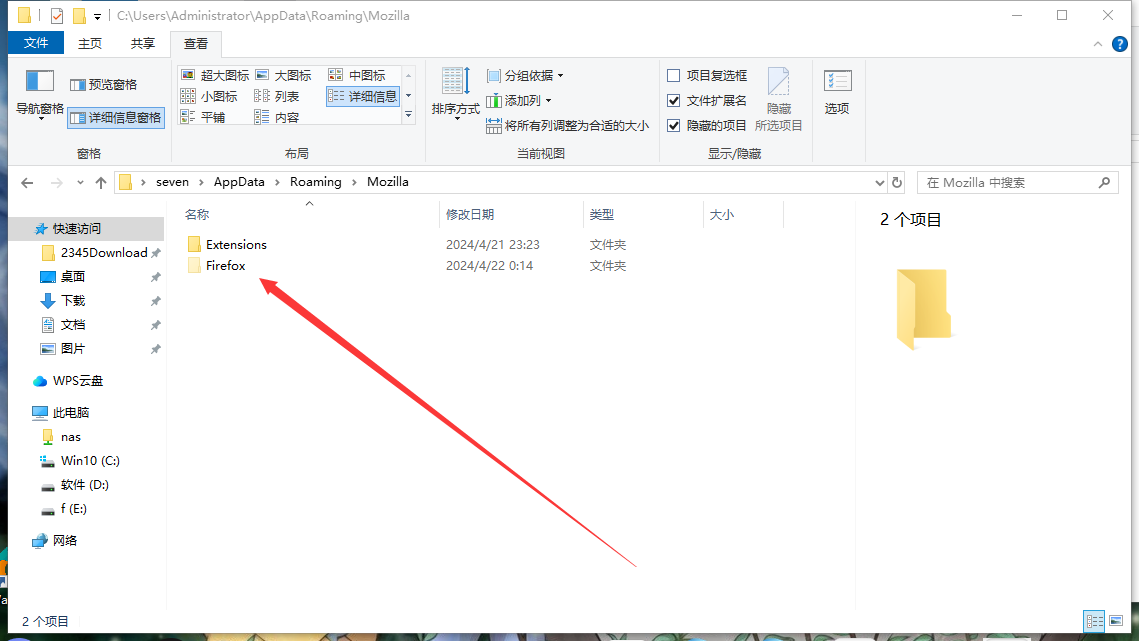Open WPS云盘 in the navigation pane
1139x641 pixels.
[x=78, y=381]
